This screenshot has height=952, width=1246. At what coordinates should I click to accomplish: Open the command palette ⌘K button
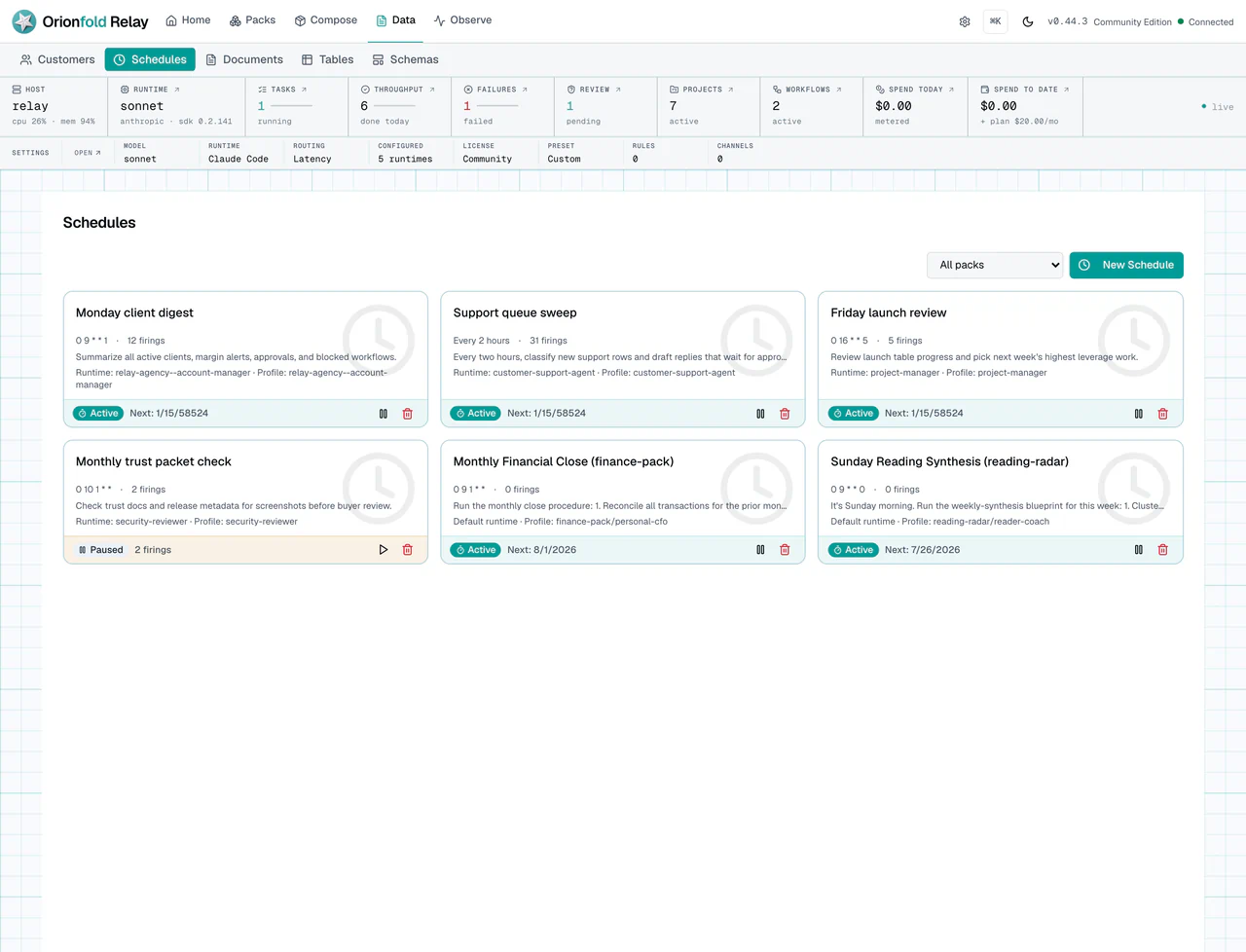pyautogui.click(x=996, y=21)
